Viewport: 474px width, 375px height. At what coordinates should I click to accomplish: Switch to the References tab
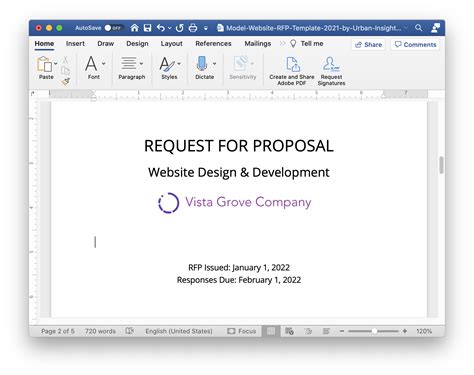click(213, 44)
